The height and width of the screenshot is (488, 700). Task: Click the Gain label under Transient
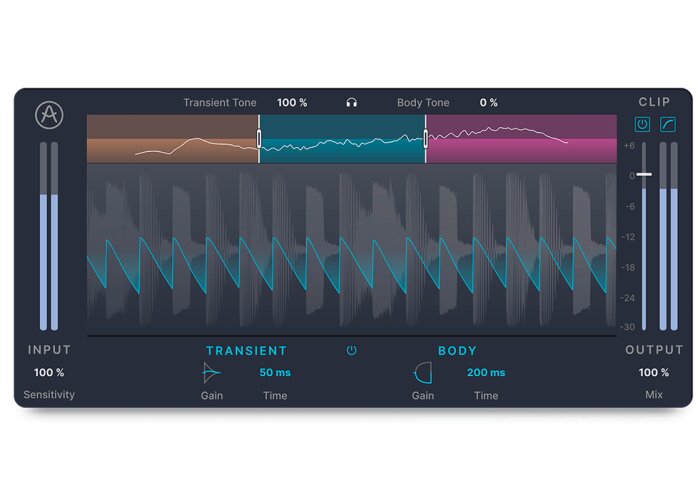tap(212, 396)
